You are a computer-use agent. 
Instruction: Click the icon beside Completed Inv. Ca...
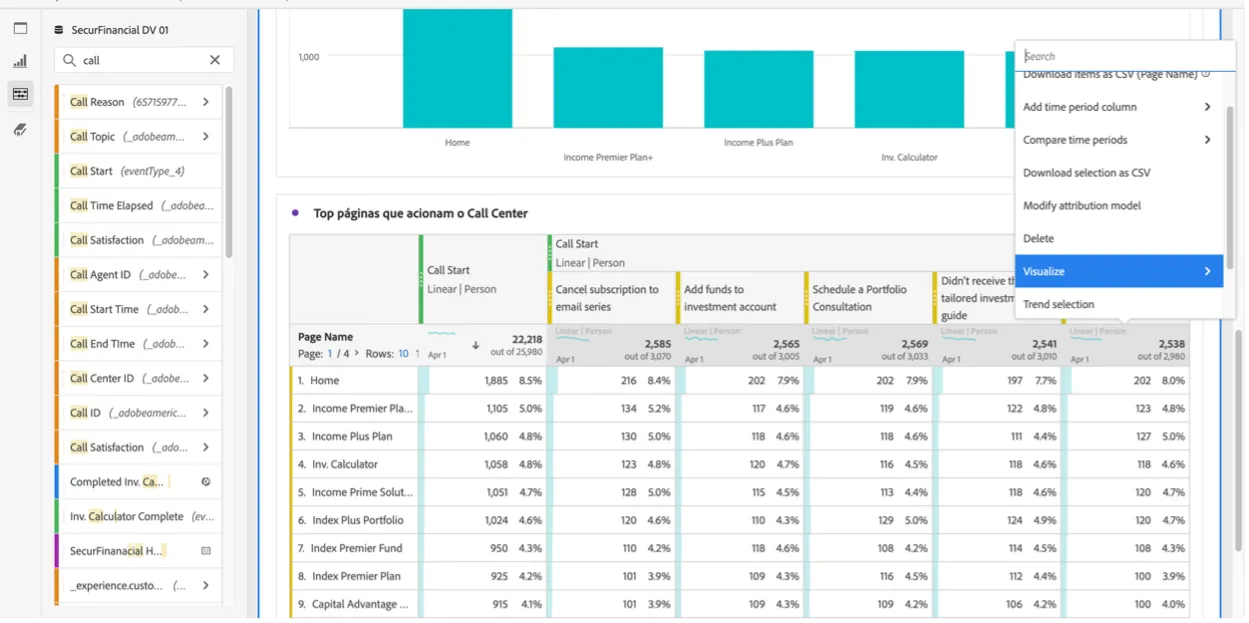coord(206,482)
